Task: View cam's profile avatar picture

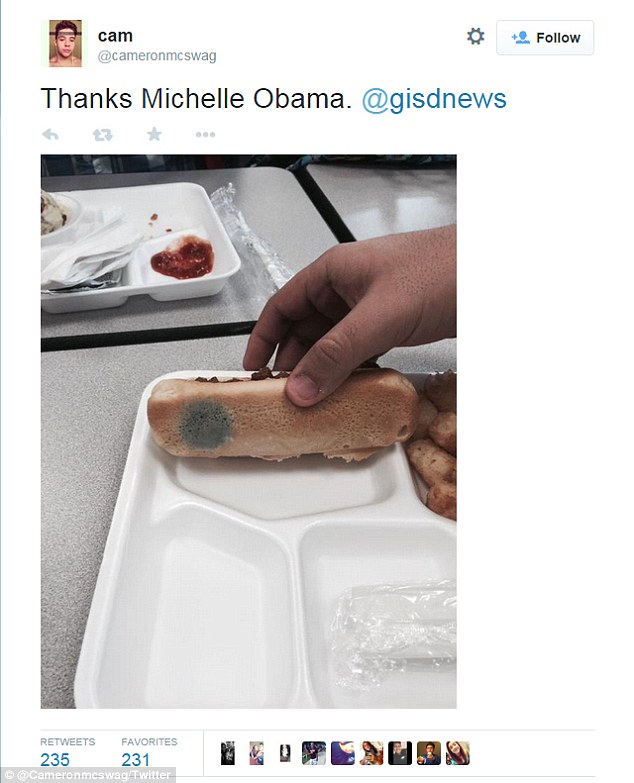Action: tap(65, 43)
